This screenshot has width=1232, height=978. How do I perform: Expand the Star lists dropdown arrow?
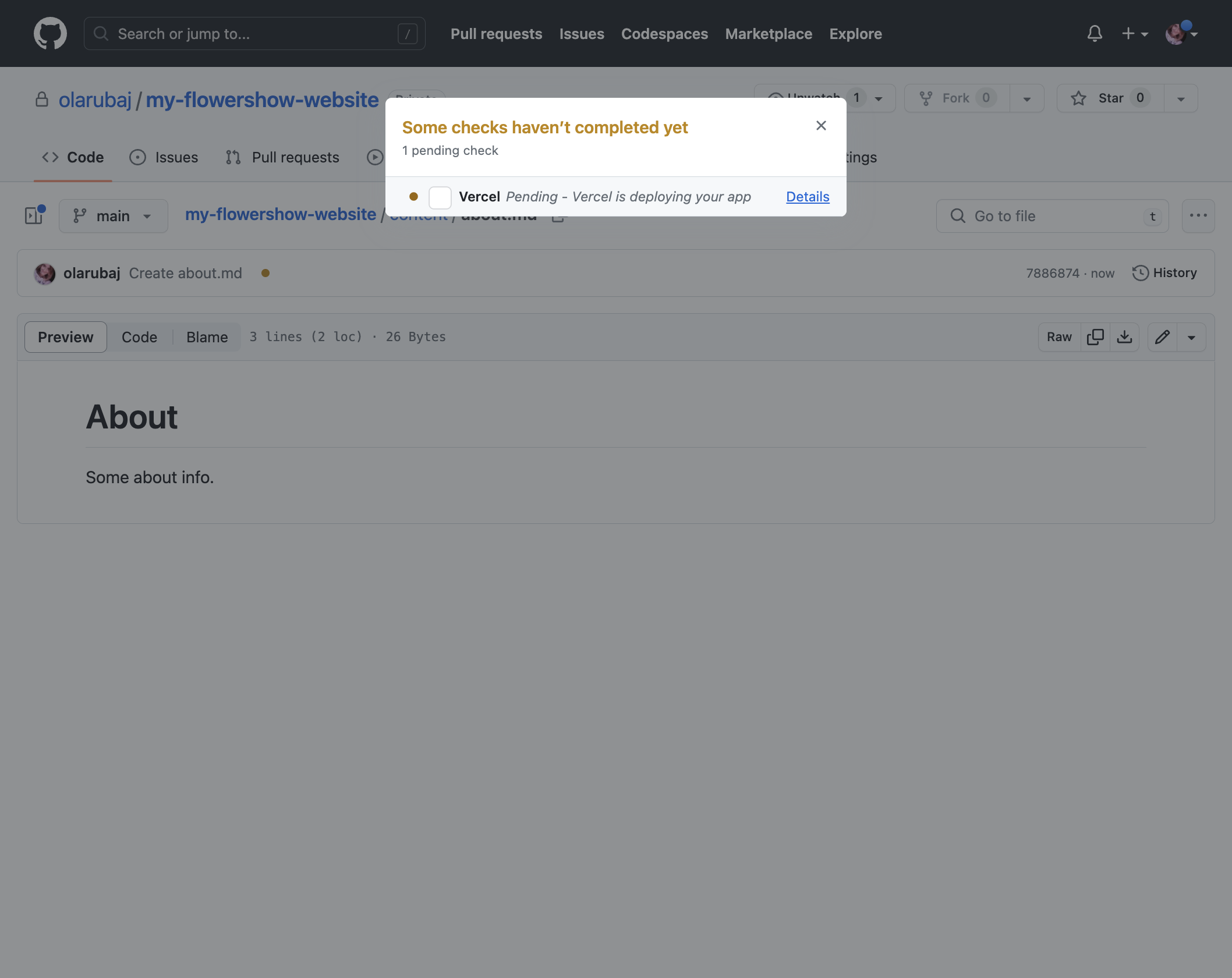(x=1181, y=98)
